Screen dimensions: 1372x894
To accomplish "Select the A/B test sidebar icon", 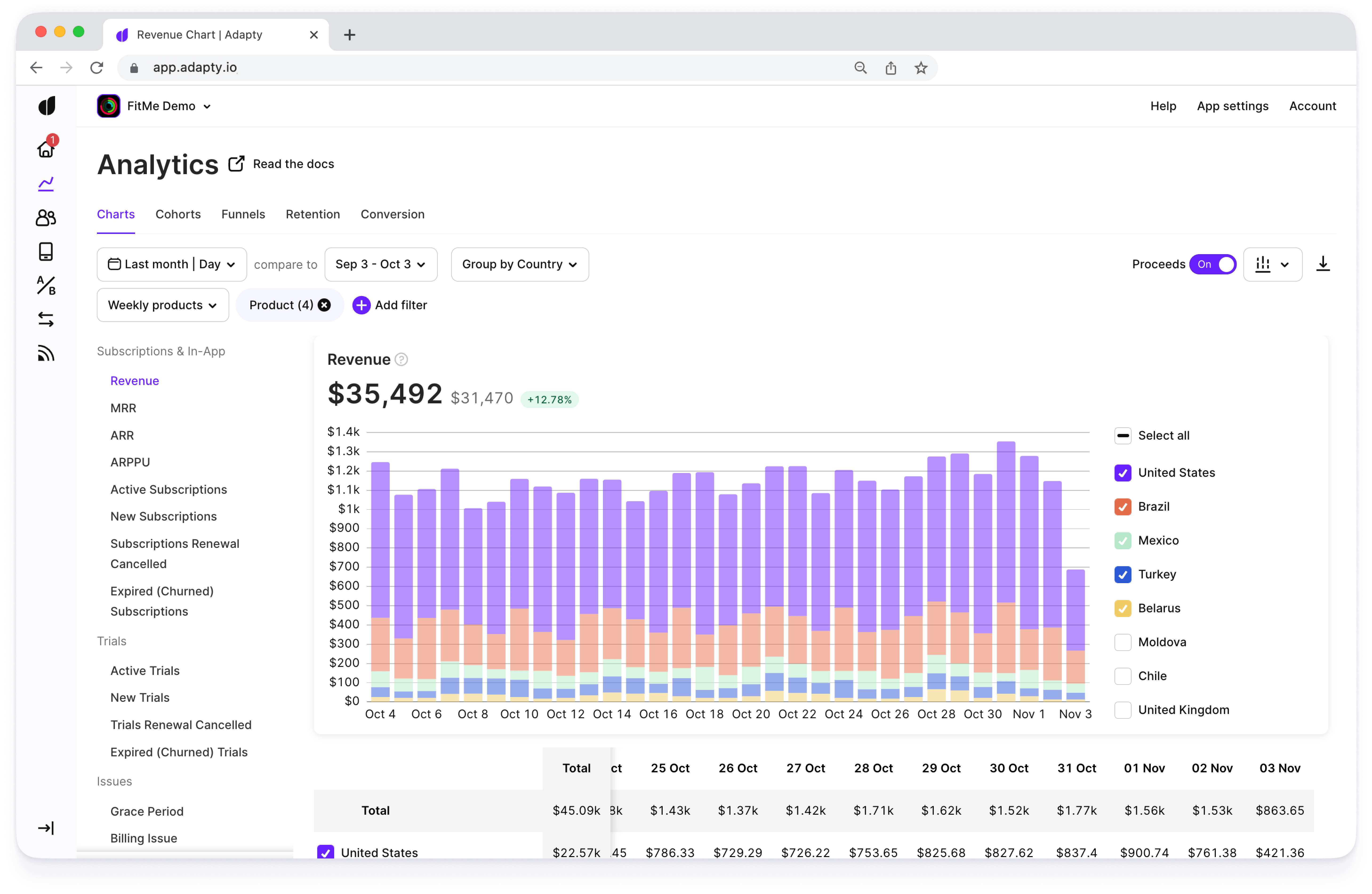I will 46,285.
